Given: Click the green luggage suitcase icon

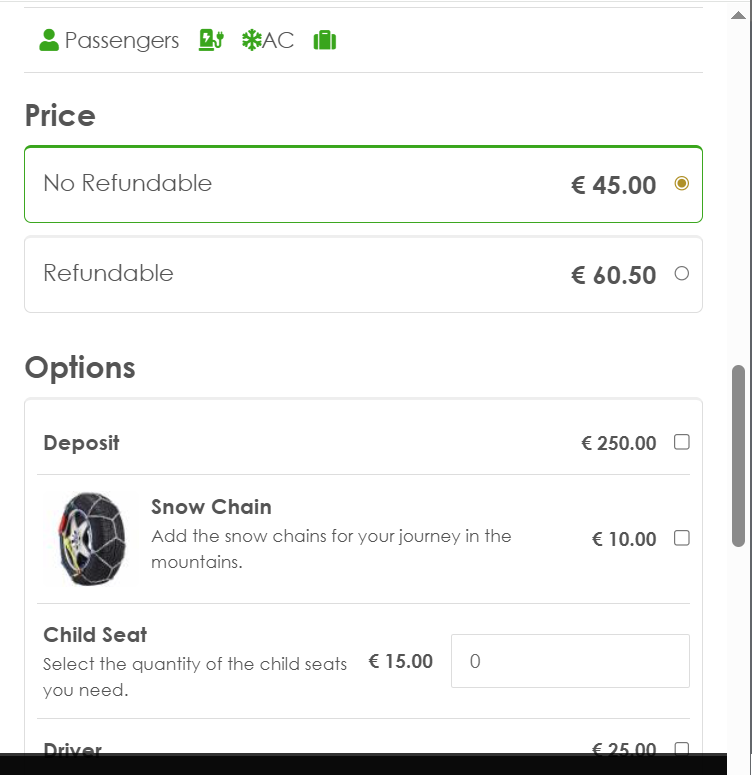Looking at the screenshot, I should 324,41.
